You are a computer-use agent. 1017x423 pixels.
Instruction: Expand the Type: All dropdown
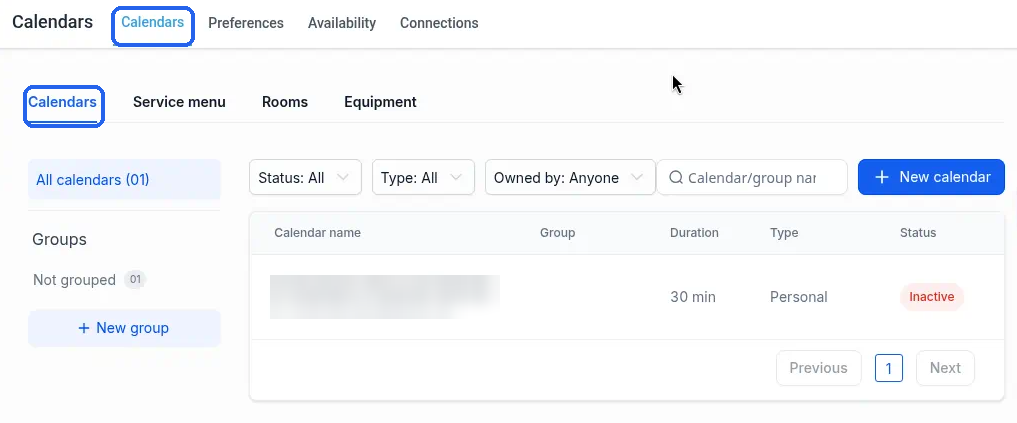pos(424,178)
